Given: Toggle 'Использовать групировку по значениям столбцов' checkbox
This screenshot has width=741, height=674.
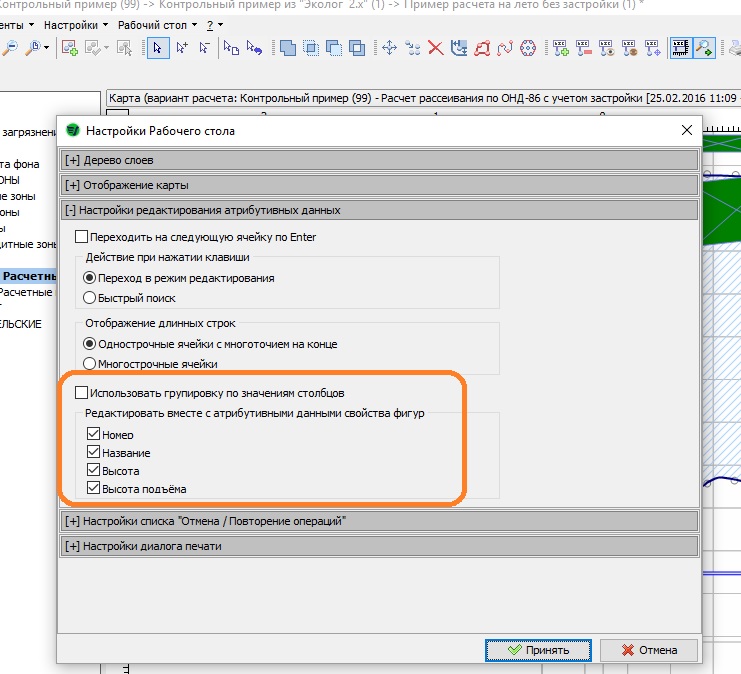Looking at the screenshot, I should (x=82, y=393).
